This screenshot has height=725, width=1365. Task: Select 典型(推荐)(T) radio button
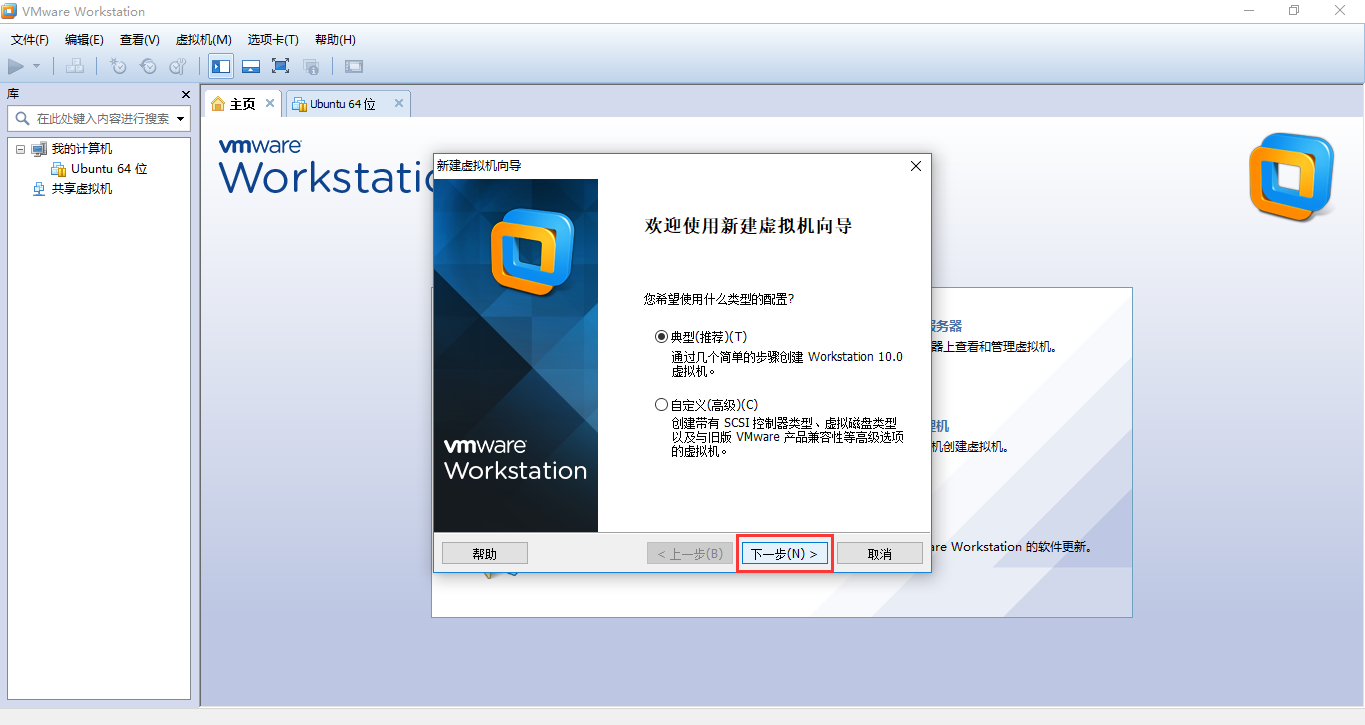(661, 337)
